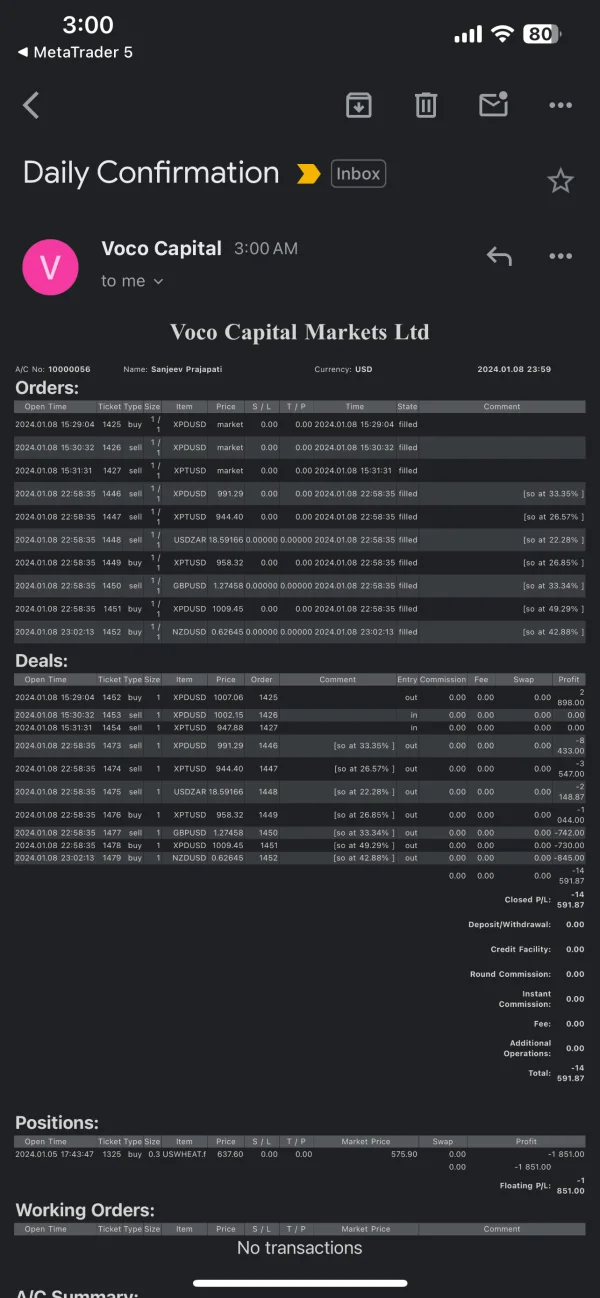The height and width of the screenshot is (1298, 600).
Task: Tap the Deals table Profit column header
Action: click(569, 680)
